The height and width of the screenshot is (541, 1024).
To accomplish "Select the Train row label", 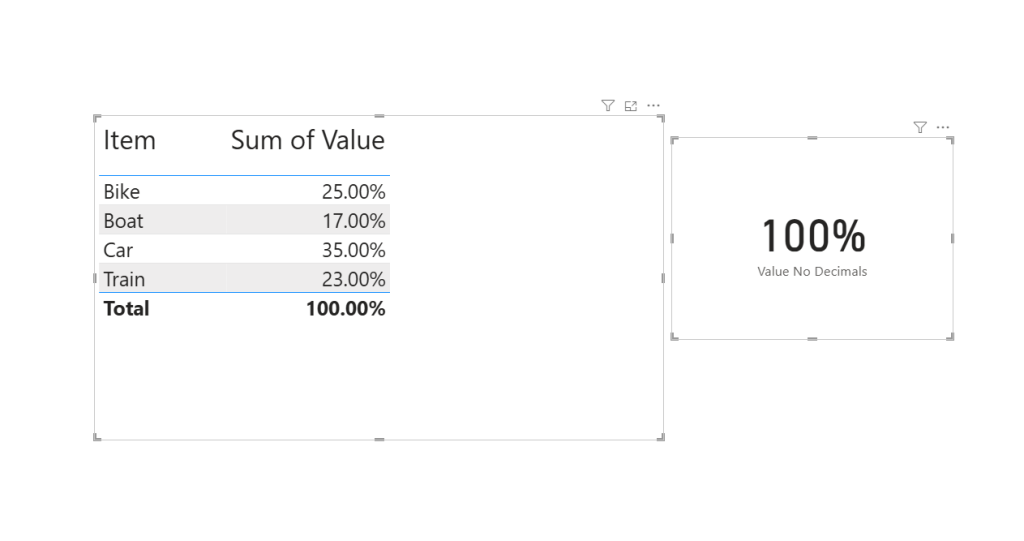I will tap(124, 279).
